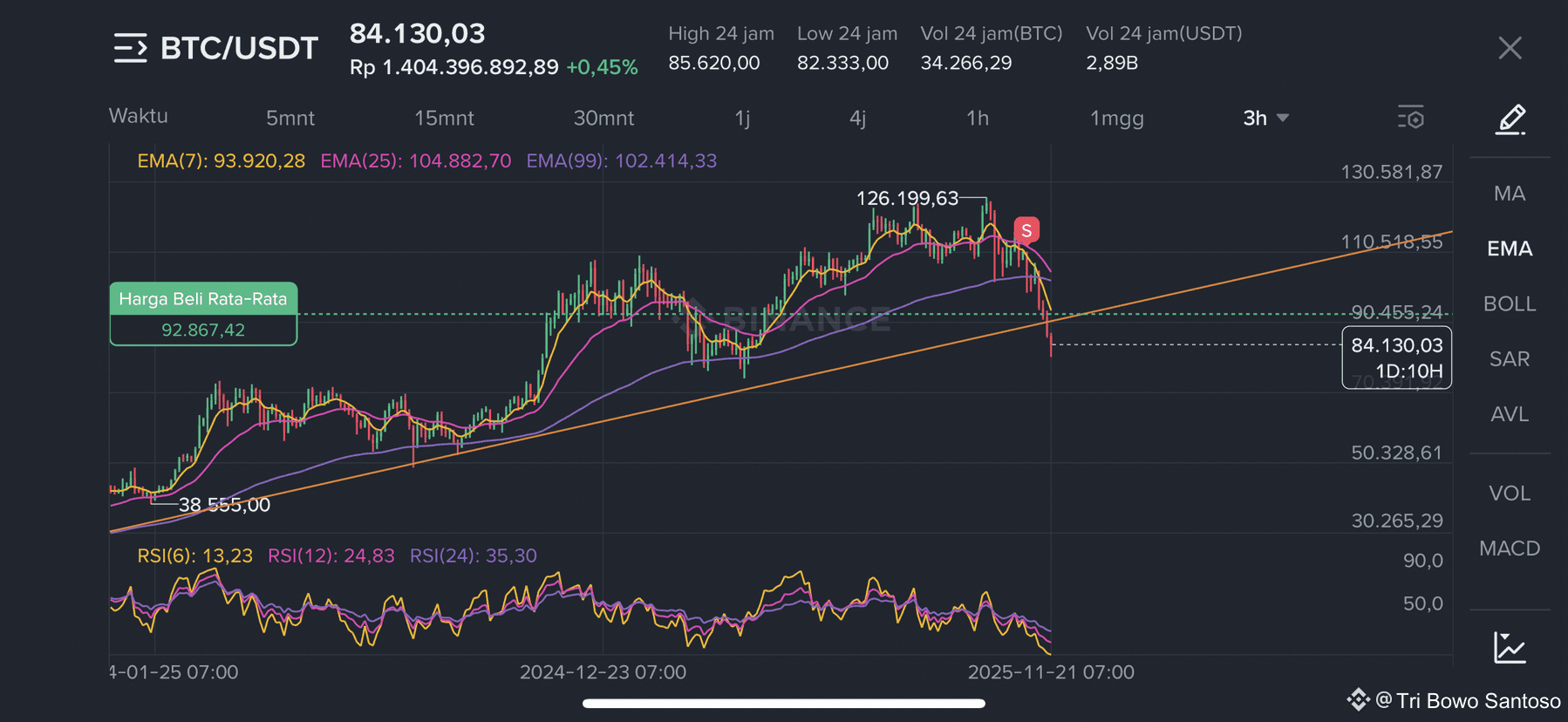Screen dimensions: 1568x722
Task: Switch to the 1j timeframe
Action: pos(742,118)
